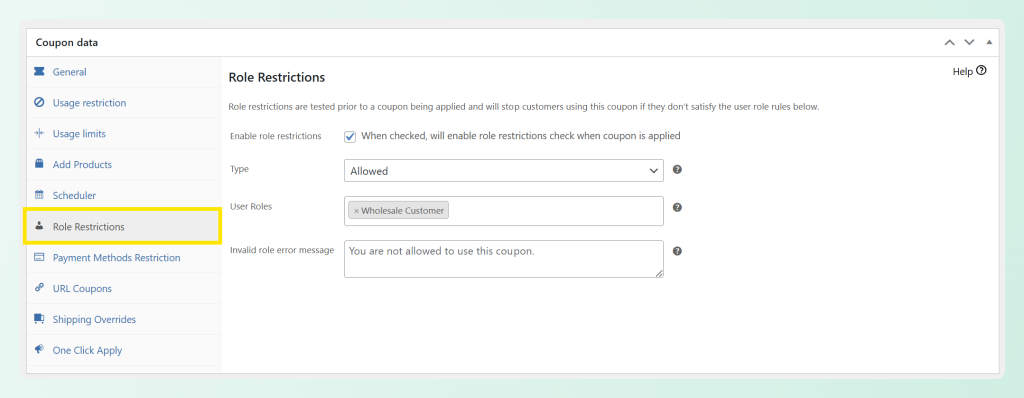Screen dimensions: 1024x398
Task: Click the 'User Roles' field label
Action: pyautogui.click(x=251, y=206)
